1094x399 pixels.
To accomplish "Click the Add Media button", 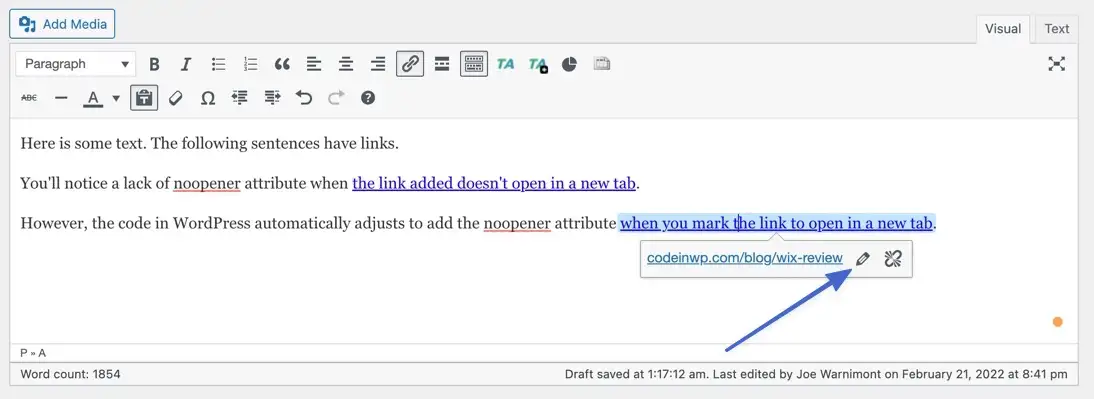I will coord(62,24).
